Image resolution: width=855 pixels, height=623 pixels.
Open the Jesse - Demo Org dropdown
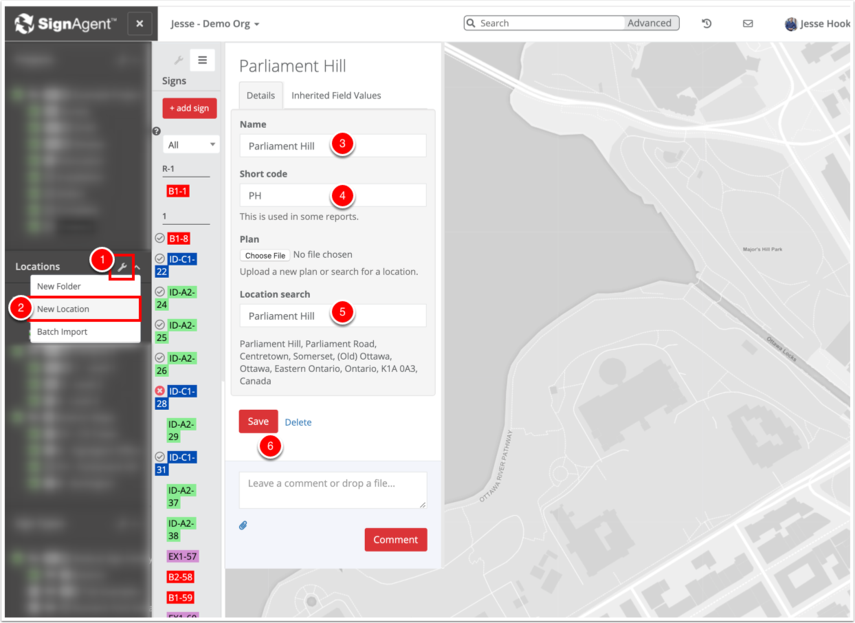215,23
